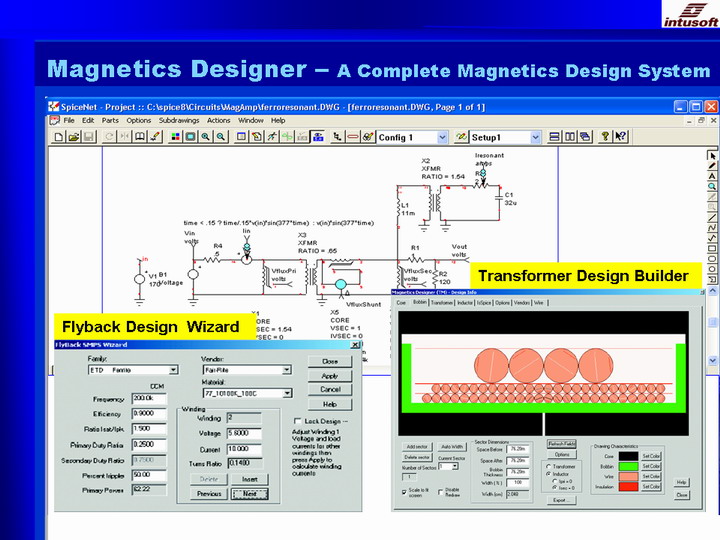Open the Setup1 dropdown

[x=535, y=137]
